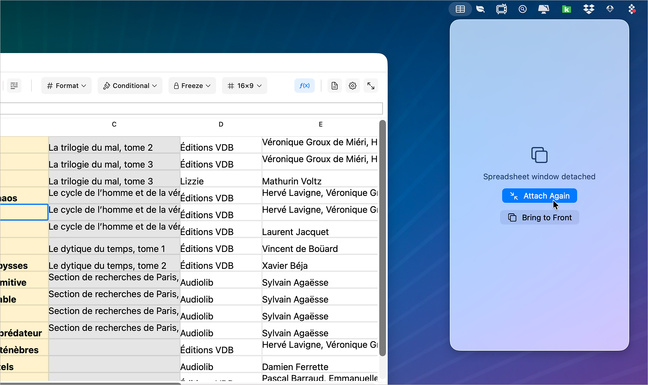The image size is (648, 385).
Task: Click the document page toolbar icon
Action: 334,86
